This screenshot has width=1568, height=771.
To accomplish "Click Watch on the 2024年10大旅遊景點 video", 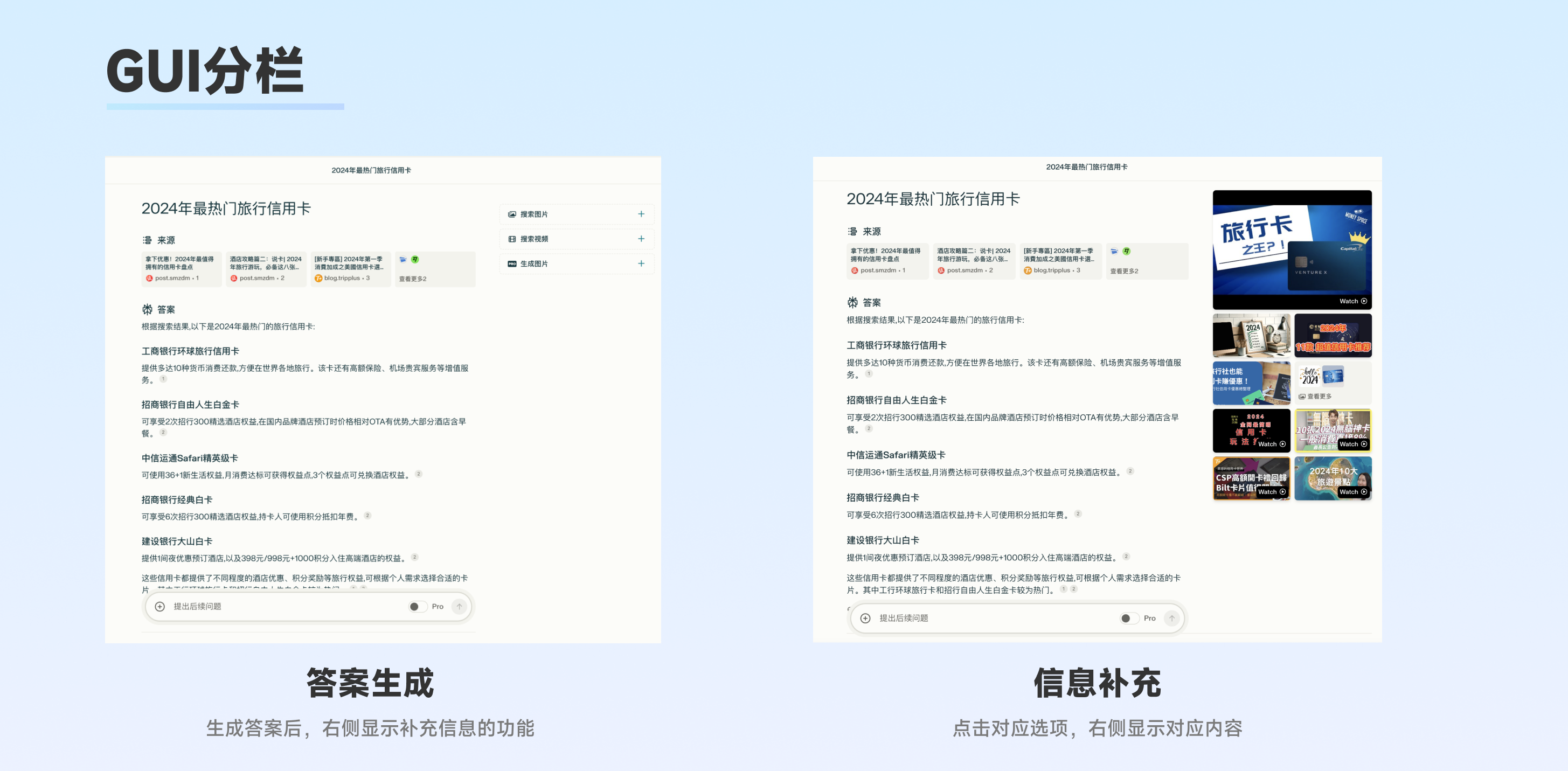I will 1353,492.
